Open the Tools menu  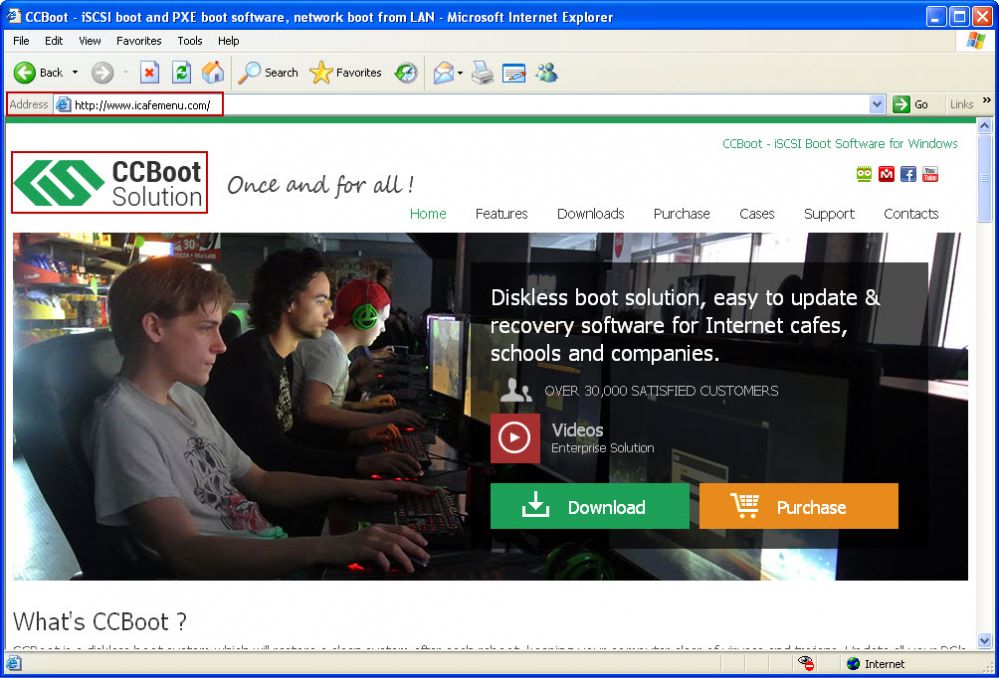coord(190,41)
